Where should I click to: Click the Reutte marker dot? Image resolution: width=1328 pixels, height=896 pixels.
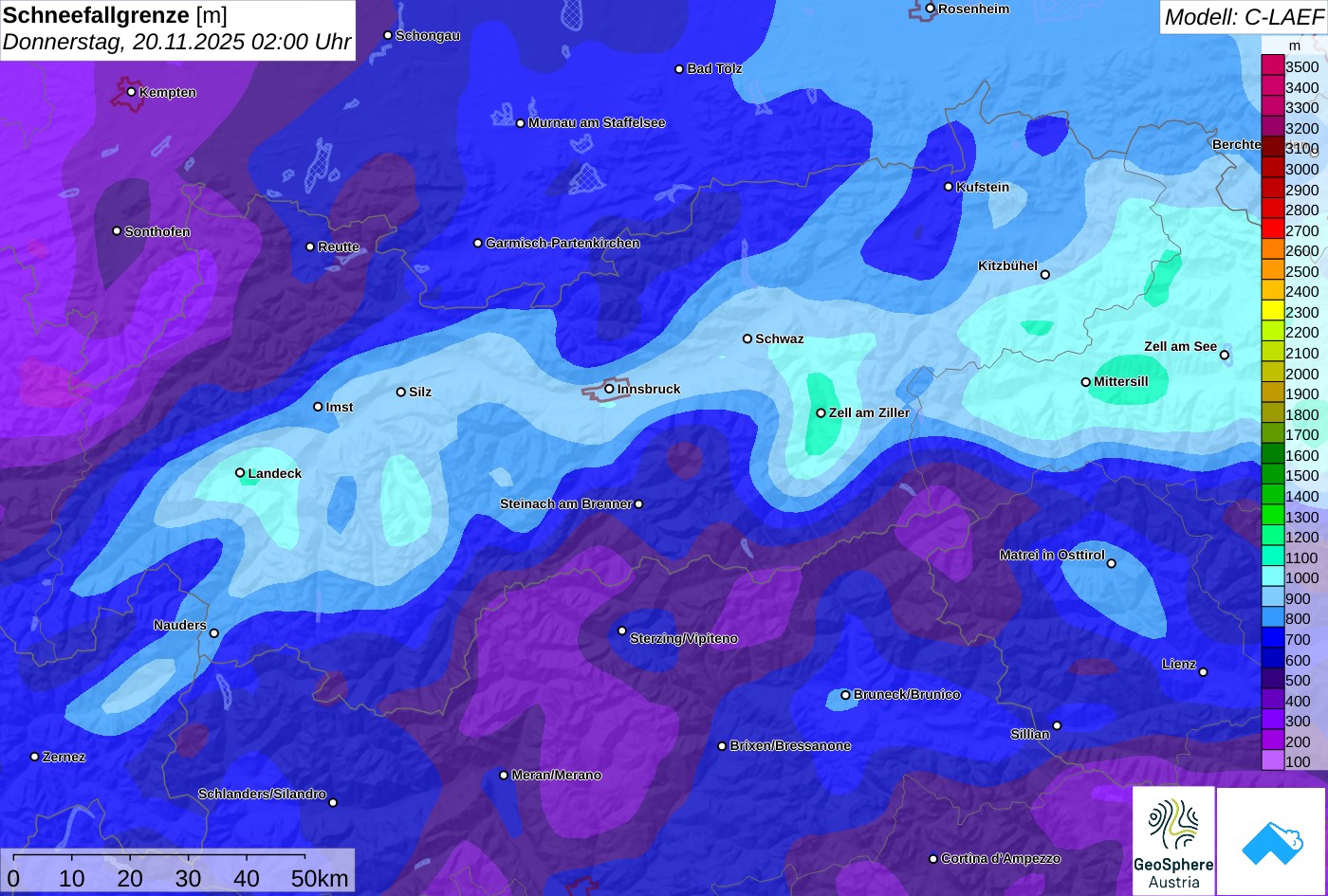coord(309,247)
